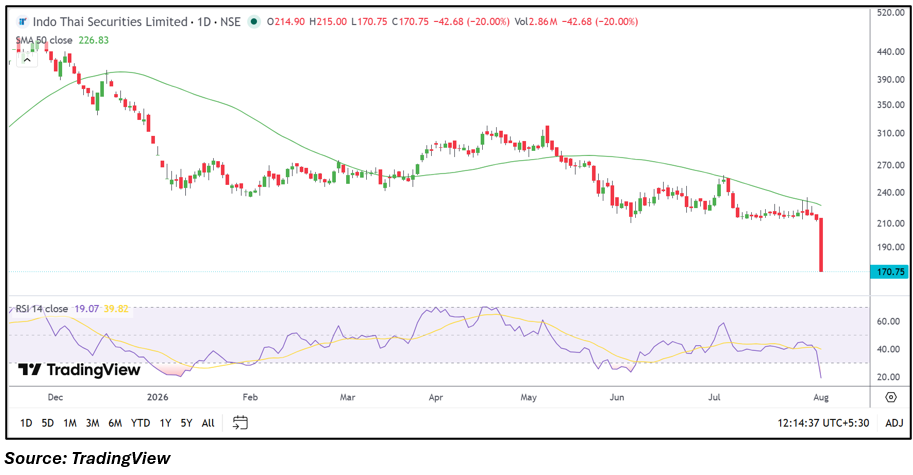The height and width of the screenshot is (475, 913).
Task: Click the Open value O214.90
Action: point(286,22)
